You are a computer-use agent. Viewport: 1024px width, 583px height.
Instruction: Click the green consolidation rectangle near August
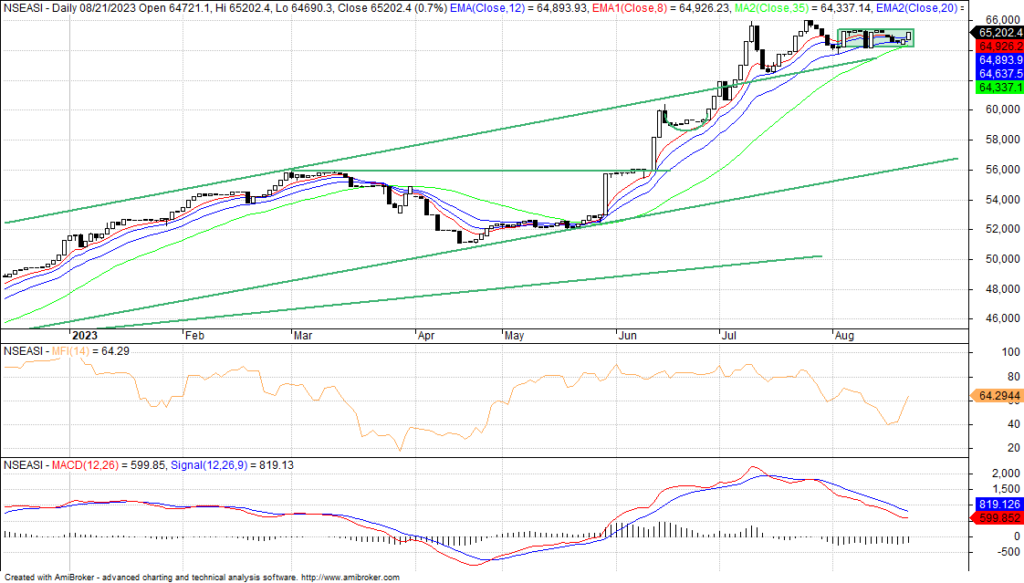click(x=875, y=37)
